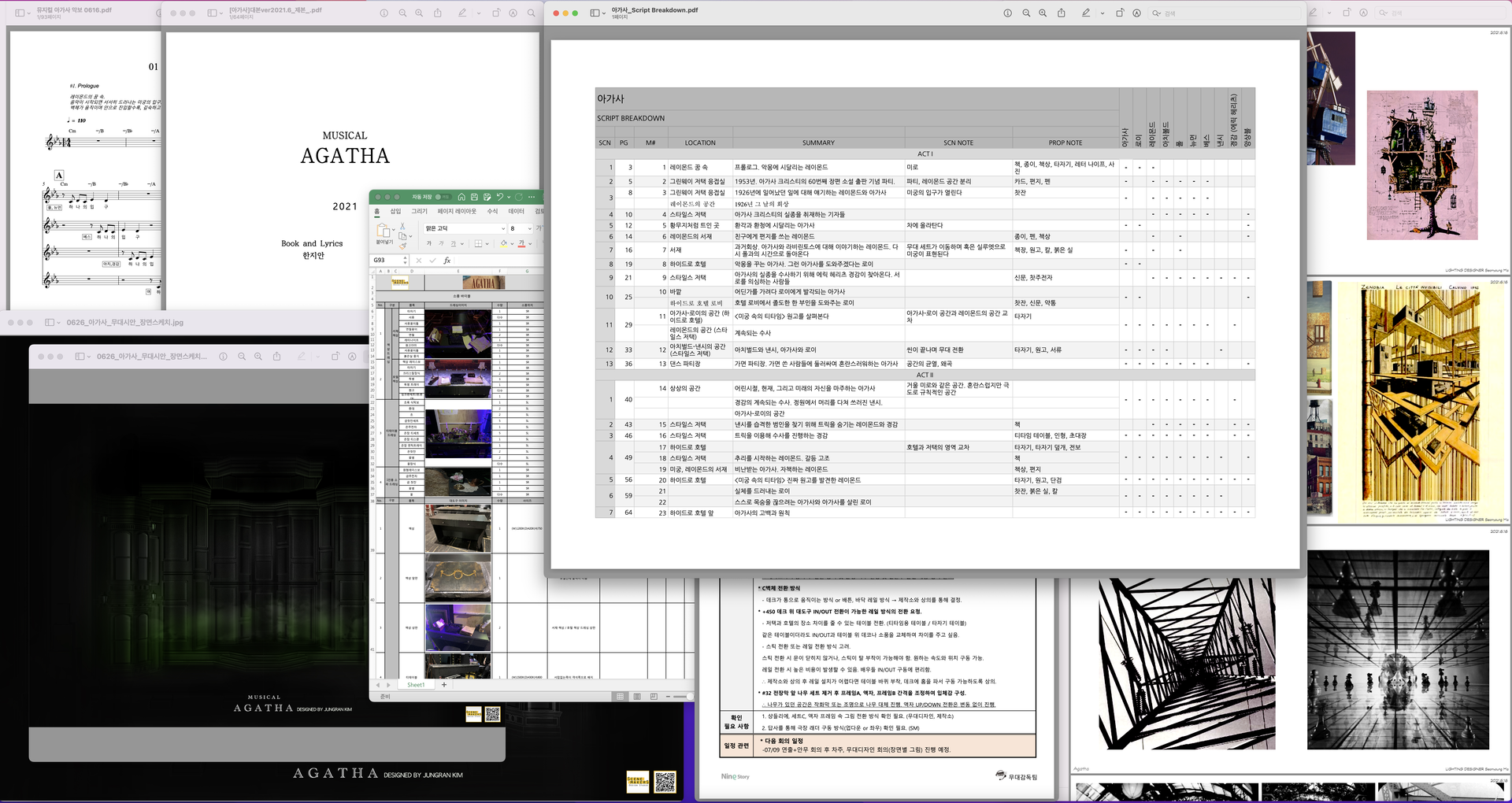Share the Script Breakdown PDF
Screen dimensions: 1512x803
[x=1061, y=13]
